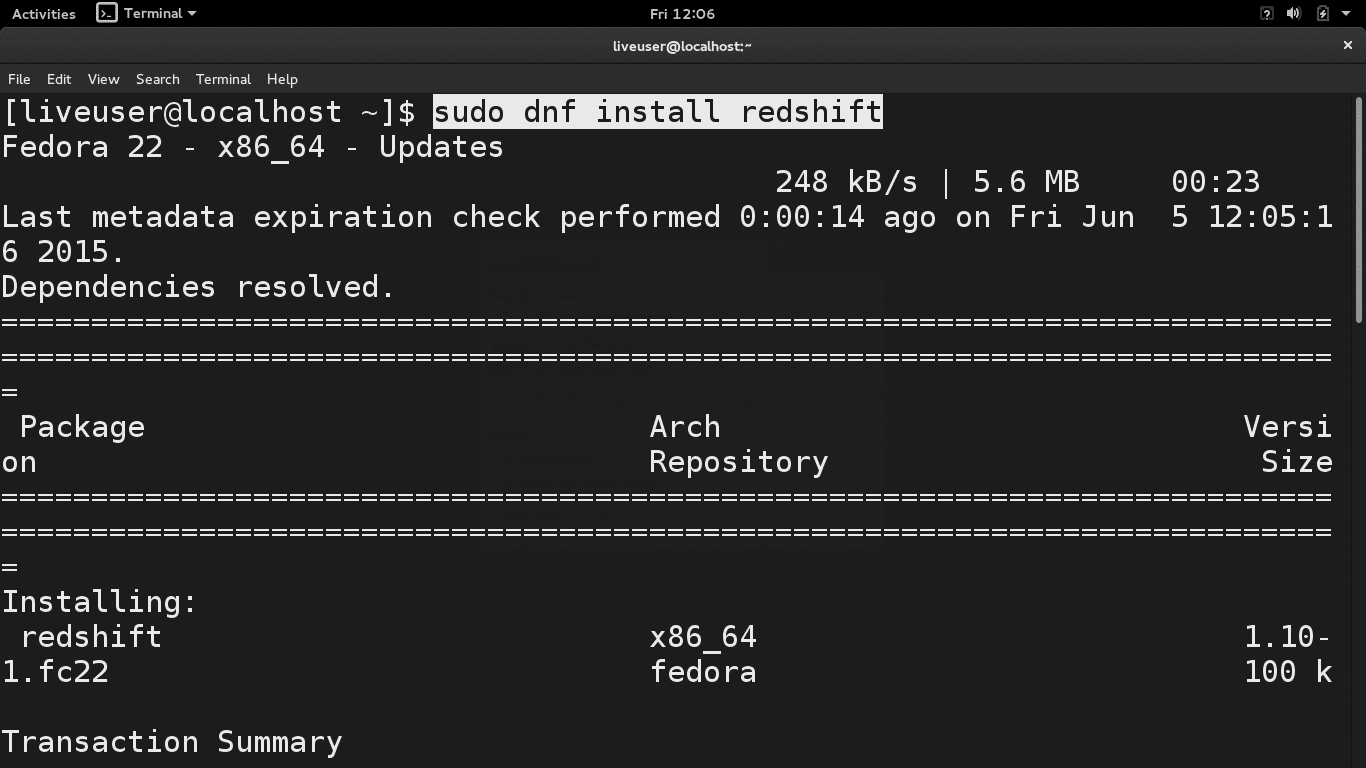Click the volume speaker icon
The width and height of the screenshot is (1366, 768).
(x=1293, y=14)
